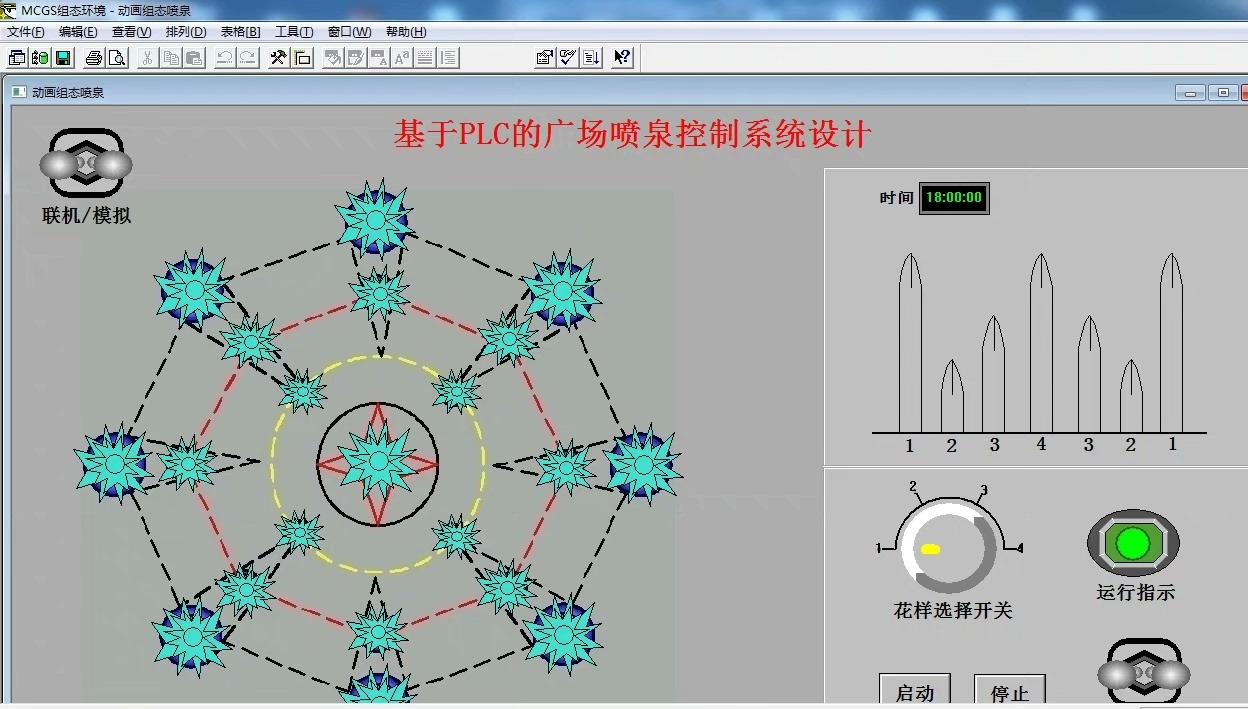This screenshot has height=709, width=1248.
Task: Select position 4 on the rotary switch
Action: coord(1019,548)
